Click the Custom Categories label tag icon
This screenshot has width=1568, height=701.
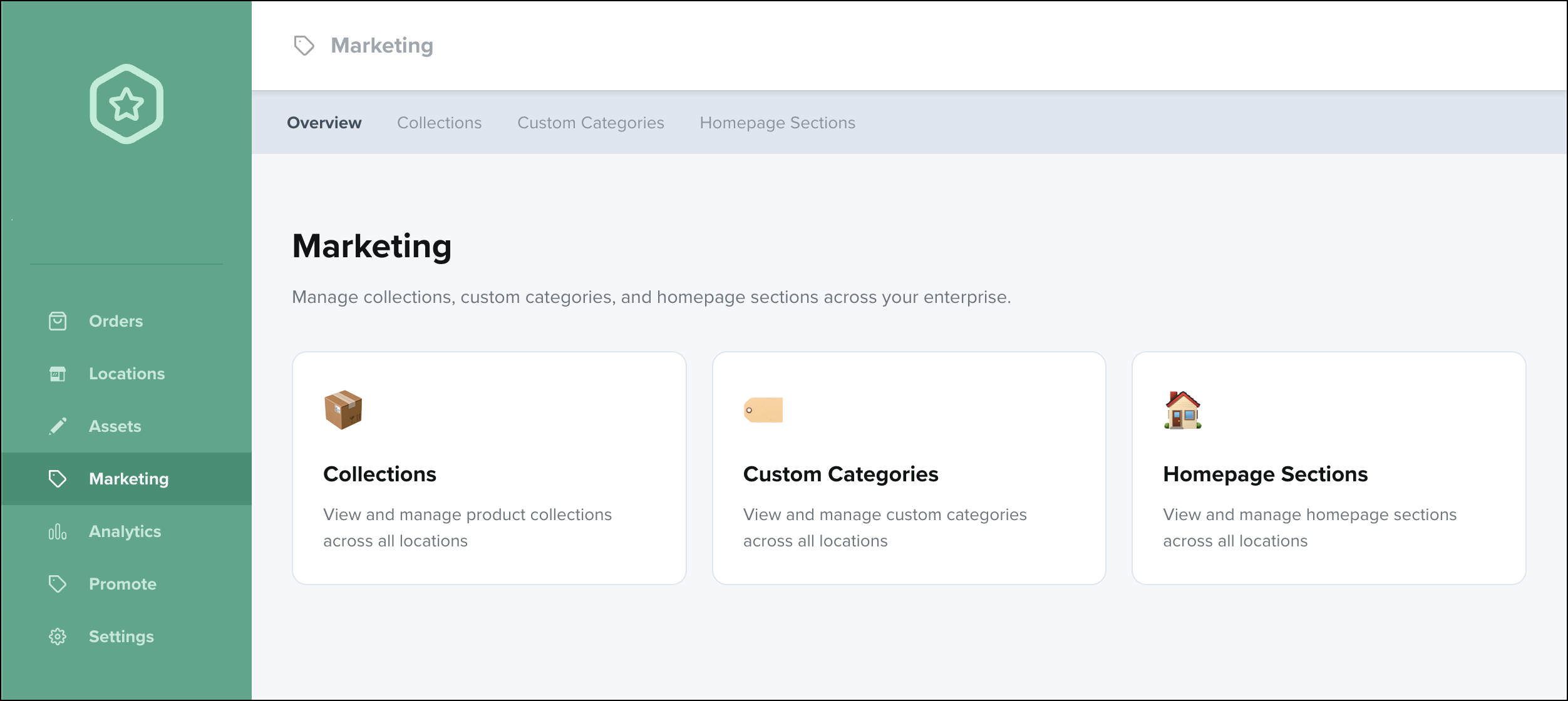coord(763,410)
